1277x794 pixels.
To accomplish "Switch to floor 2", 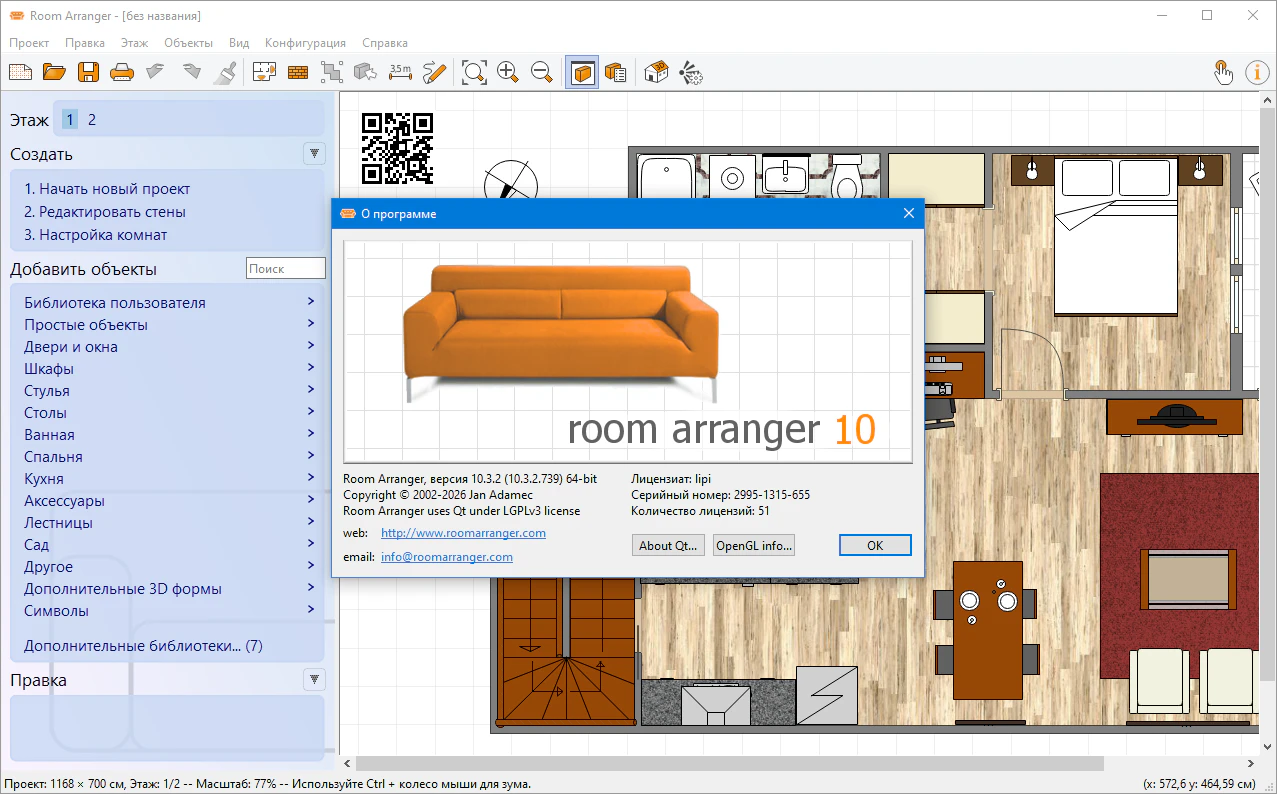I will point(92,120).
